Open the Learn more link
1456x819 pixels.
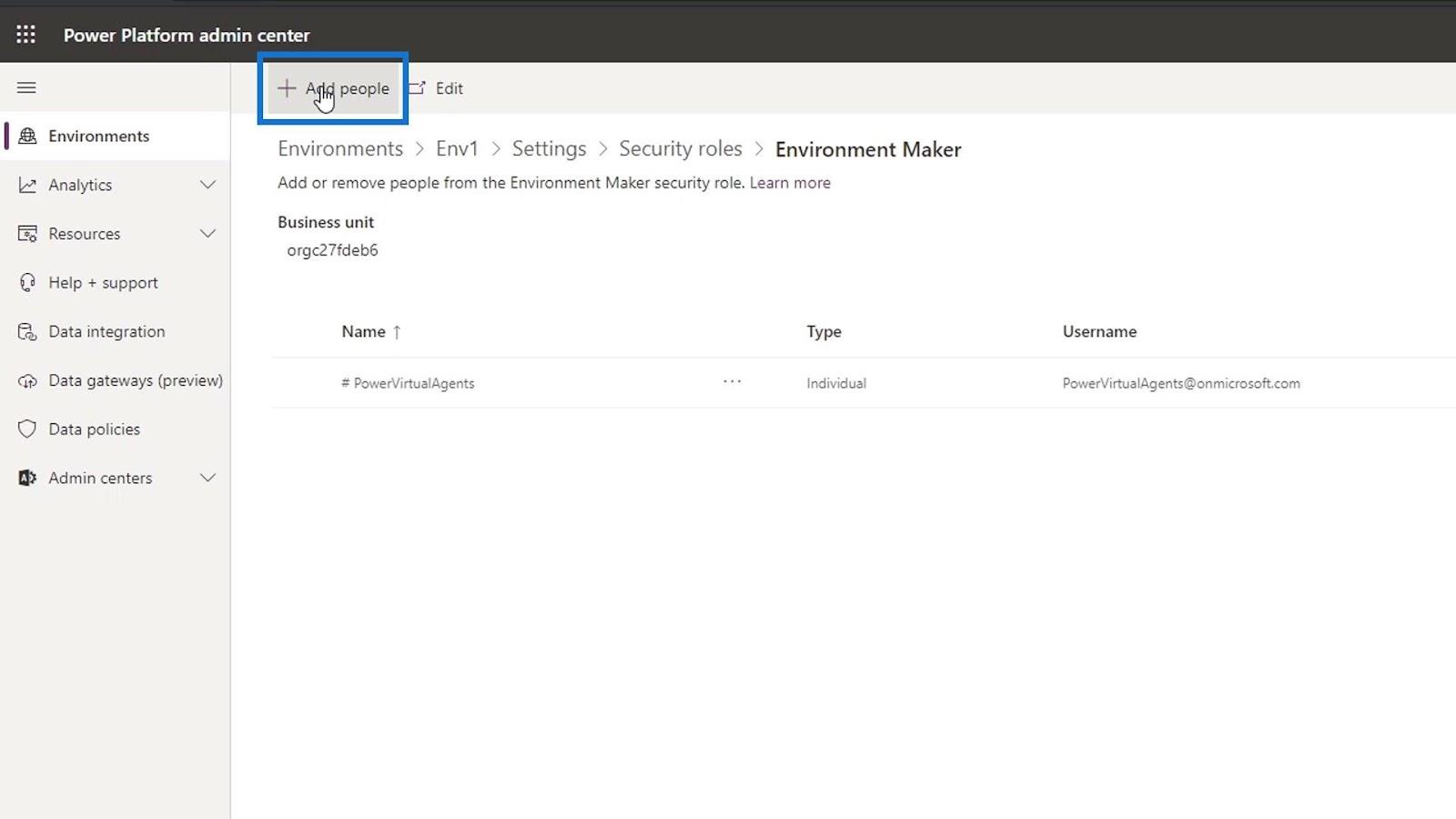tap(790, 183)
